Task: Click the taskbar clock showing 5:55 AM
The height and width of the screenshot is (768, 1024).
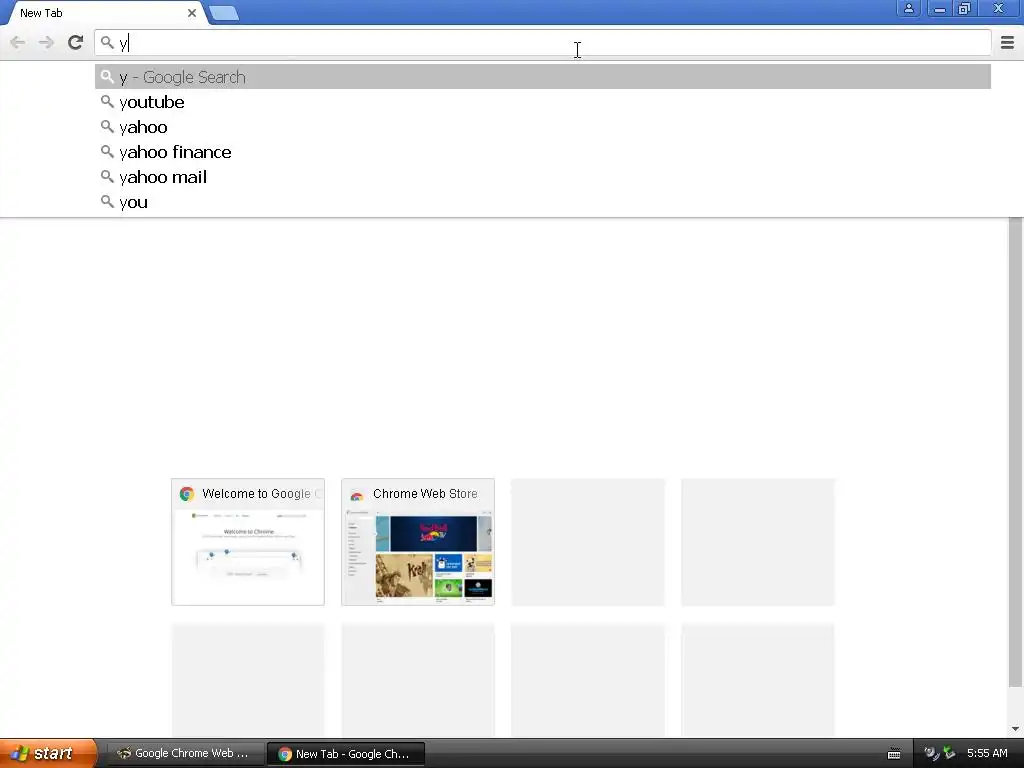Action: (987, 753)
